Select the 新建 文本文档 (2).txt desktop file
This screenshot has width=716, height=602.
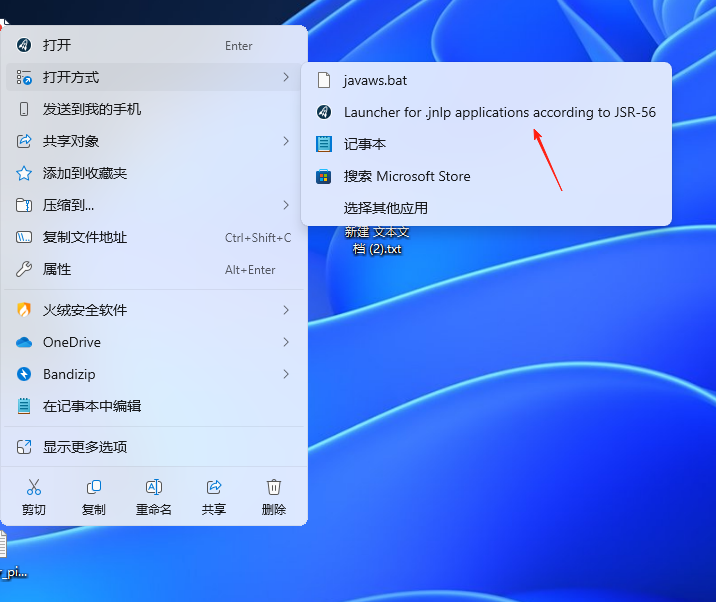377,241
